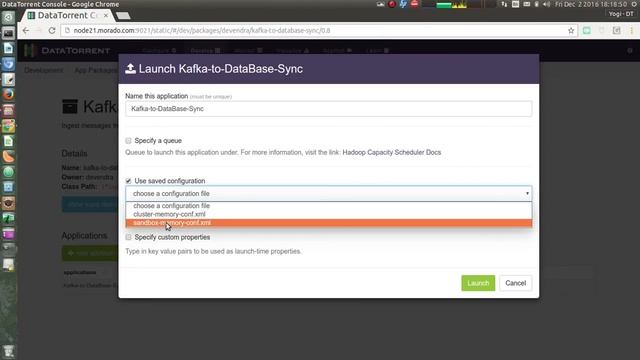Open the terminal icon in the dock

[8, 33]
